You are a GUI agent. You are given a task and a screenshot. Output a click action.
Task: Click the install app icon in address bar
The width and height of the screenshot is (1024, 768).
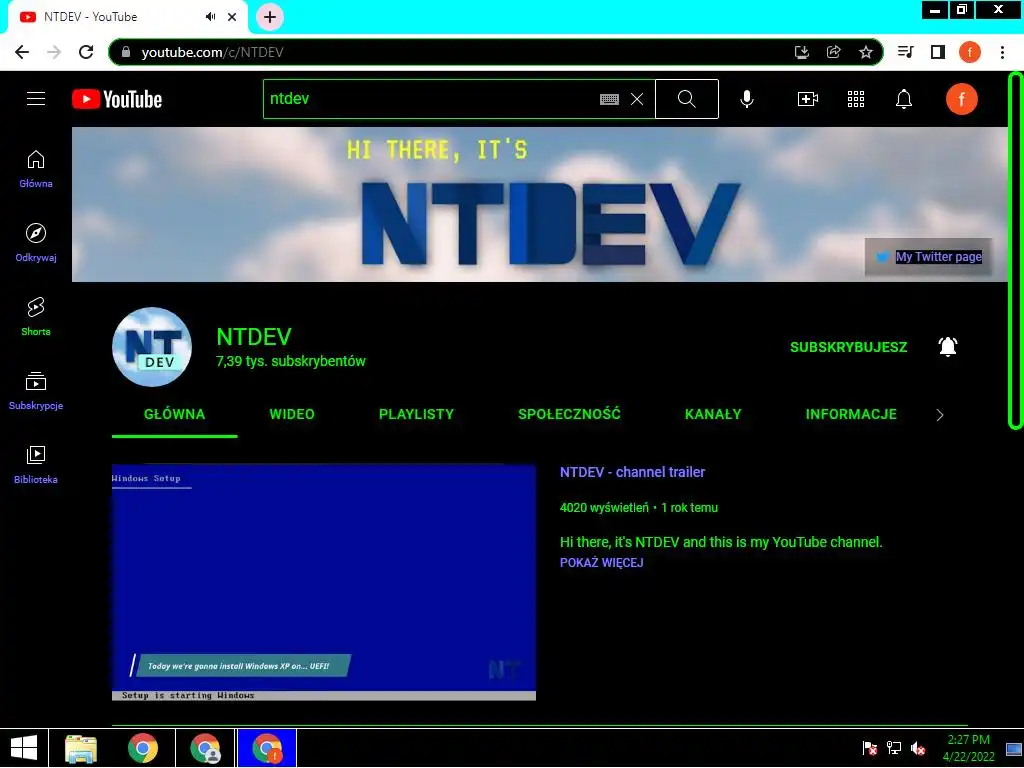click(802, 52)
